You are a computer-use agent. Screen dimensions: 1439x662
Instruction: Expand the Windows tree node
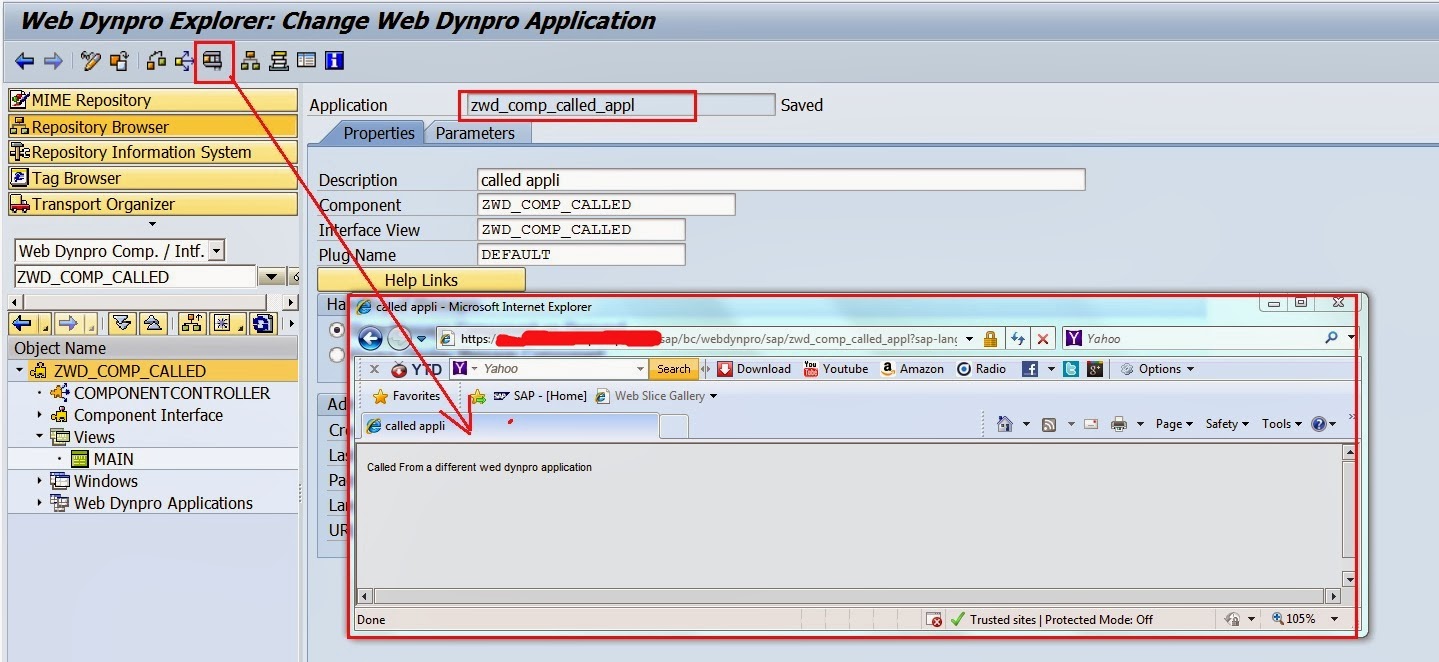[40, 481]
